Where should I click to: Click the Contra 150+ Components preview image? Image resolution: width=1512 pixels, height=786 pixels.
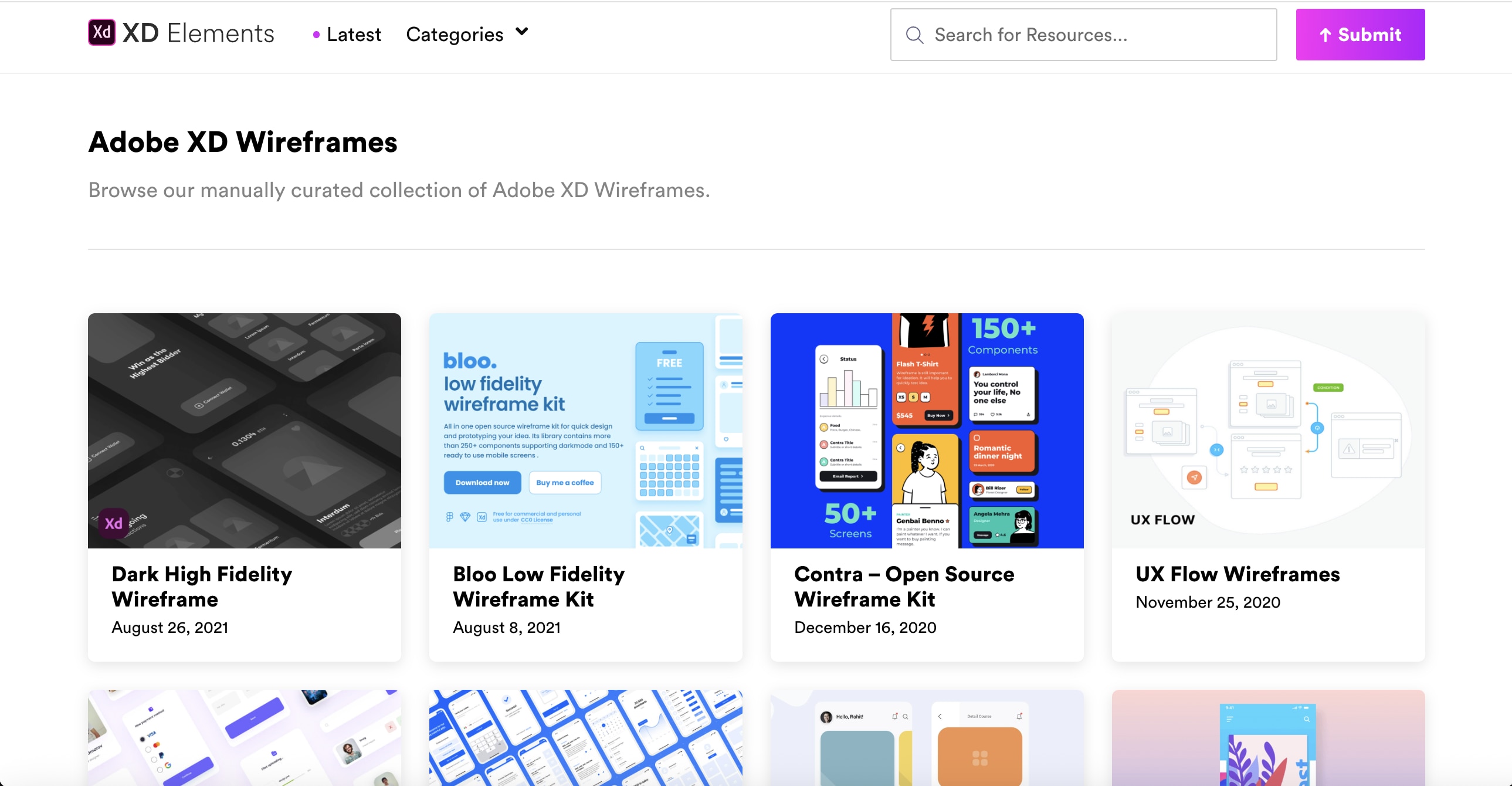pos(927,431)
